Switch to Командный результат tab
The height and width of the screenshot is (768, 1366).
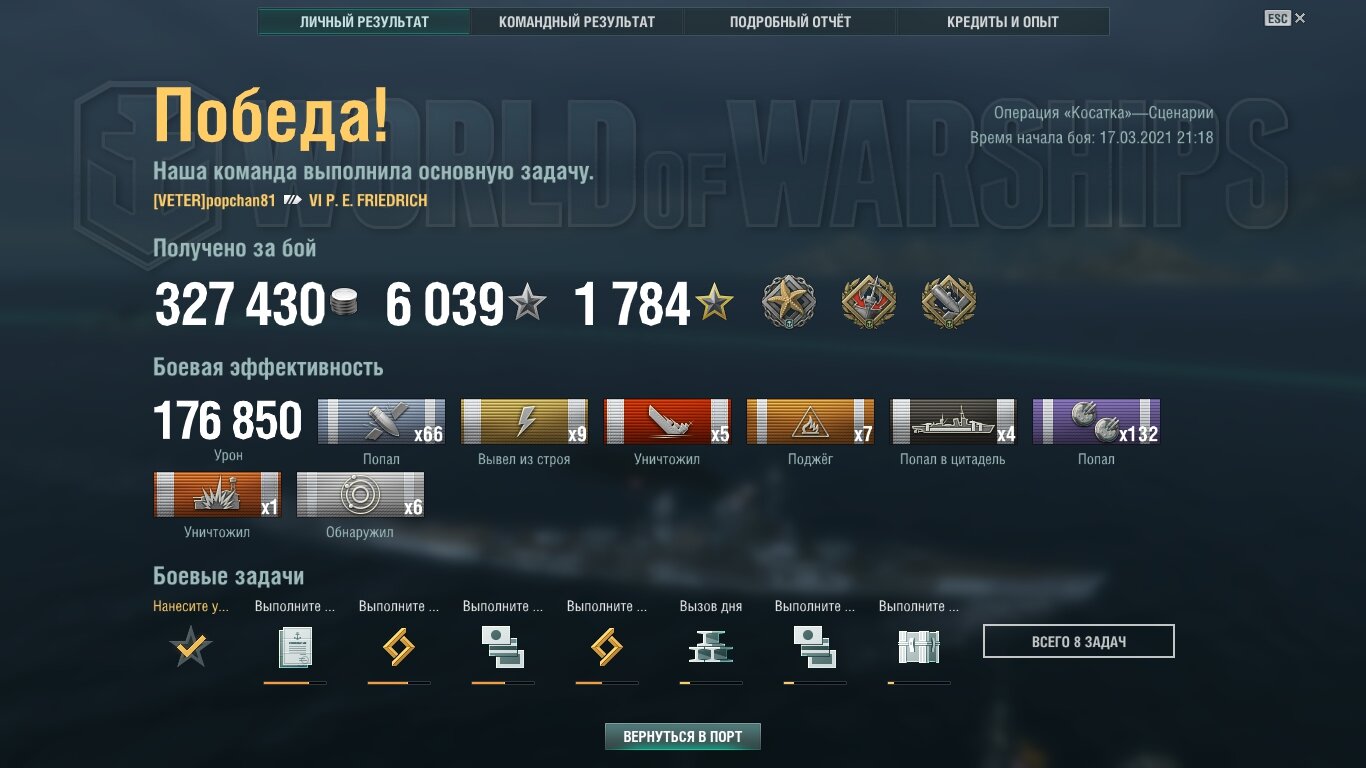tap(577, 21)
